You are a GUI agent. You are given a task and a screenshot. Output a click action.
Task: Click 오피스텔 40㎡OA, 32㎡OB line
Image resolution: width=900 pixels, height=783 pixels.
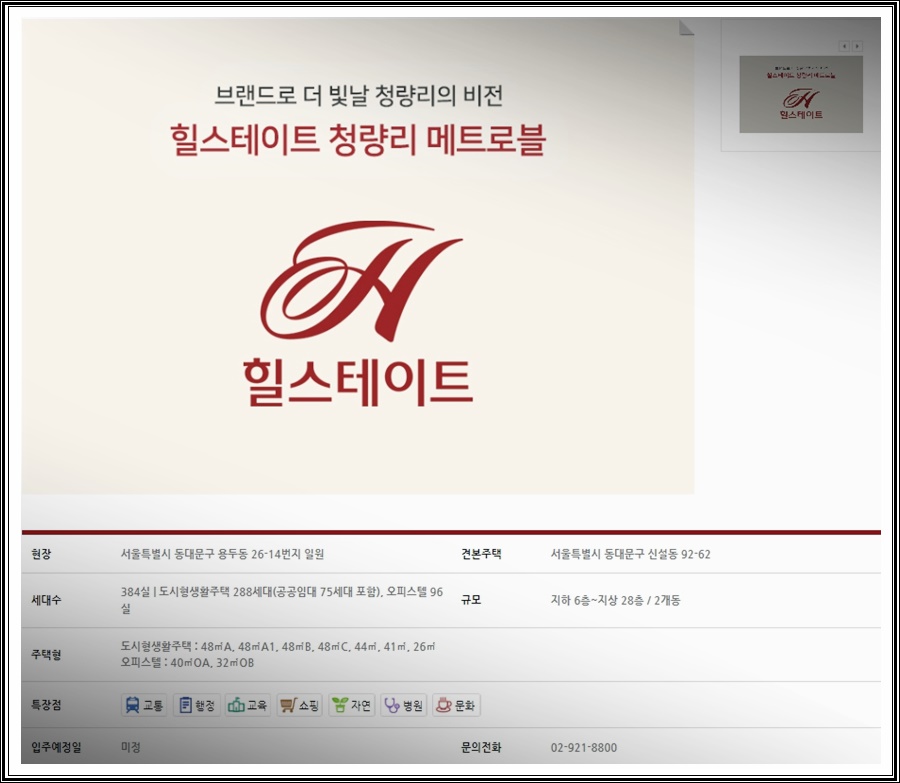pyautogui.click(x=187, y=662)
